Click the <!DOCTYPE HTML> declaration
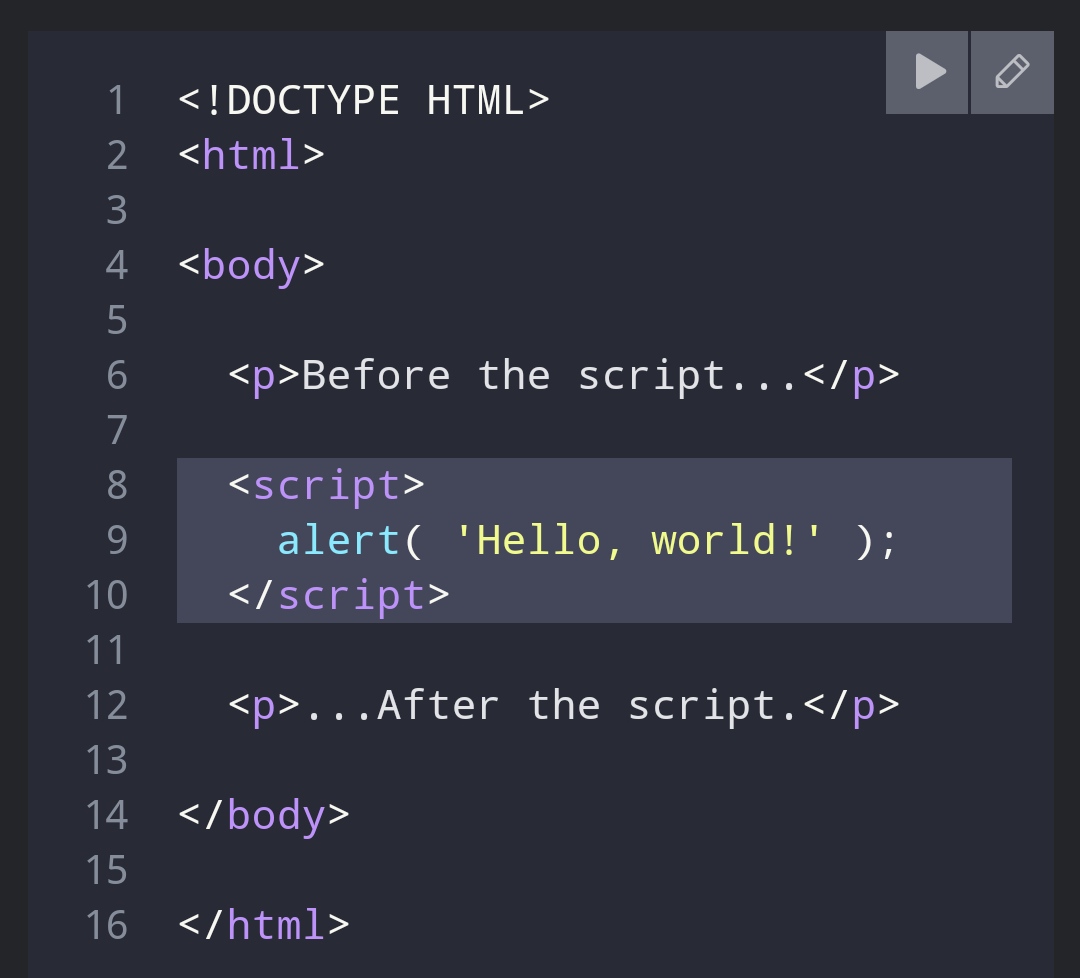The height and width of the screenshot is (978, 1080). [x=363, y=99]
